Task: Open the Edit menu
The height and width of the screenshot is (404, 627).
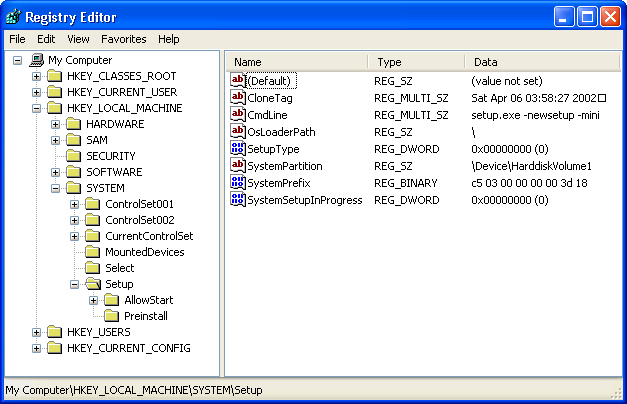Action: point(46,39)
